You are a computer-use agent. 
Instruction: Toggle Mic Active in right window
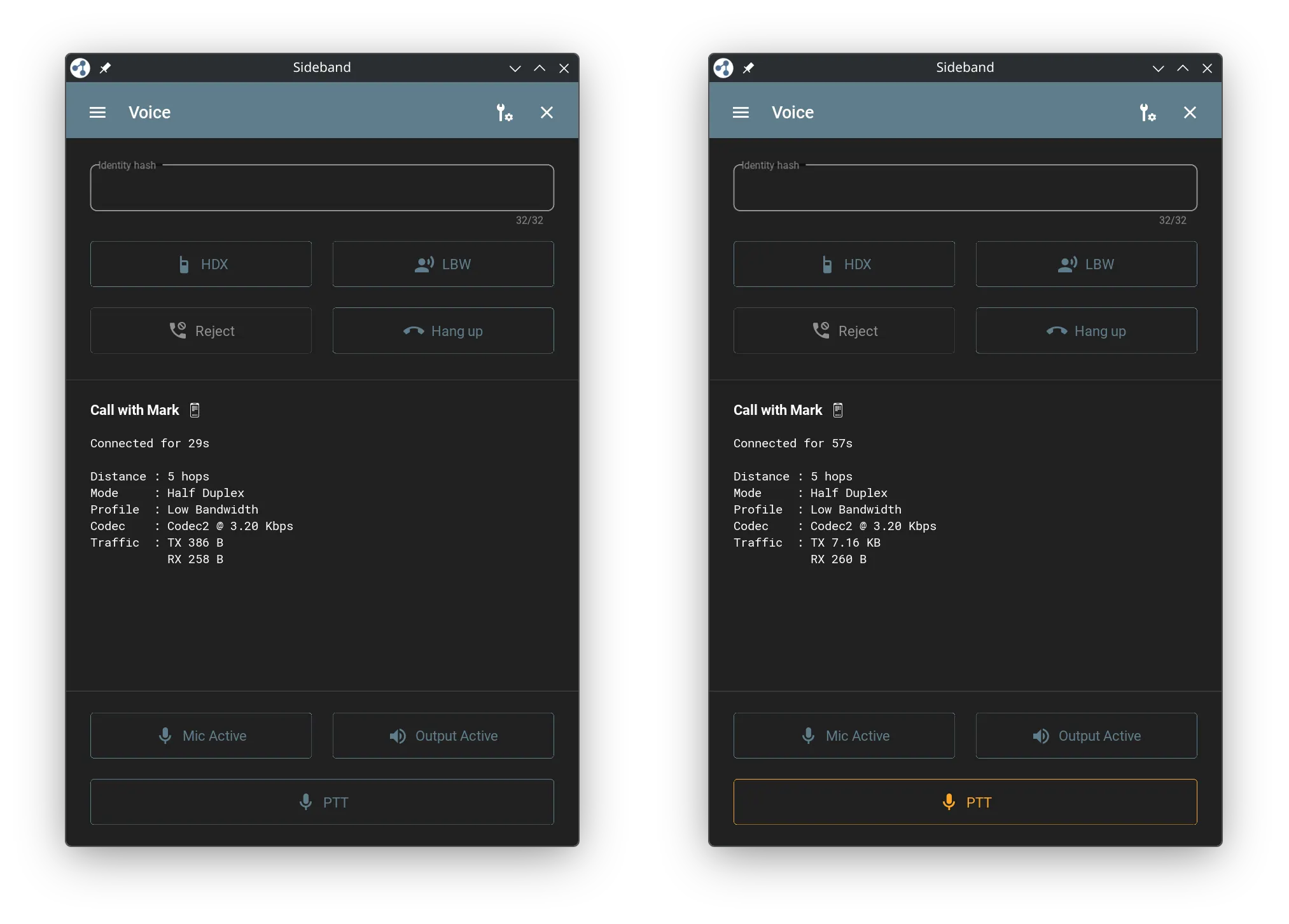[x=844, y=736]
